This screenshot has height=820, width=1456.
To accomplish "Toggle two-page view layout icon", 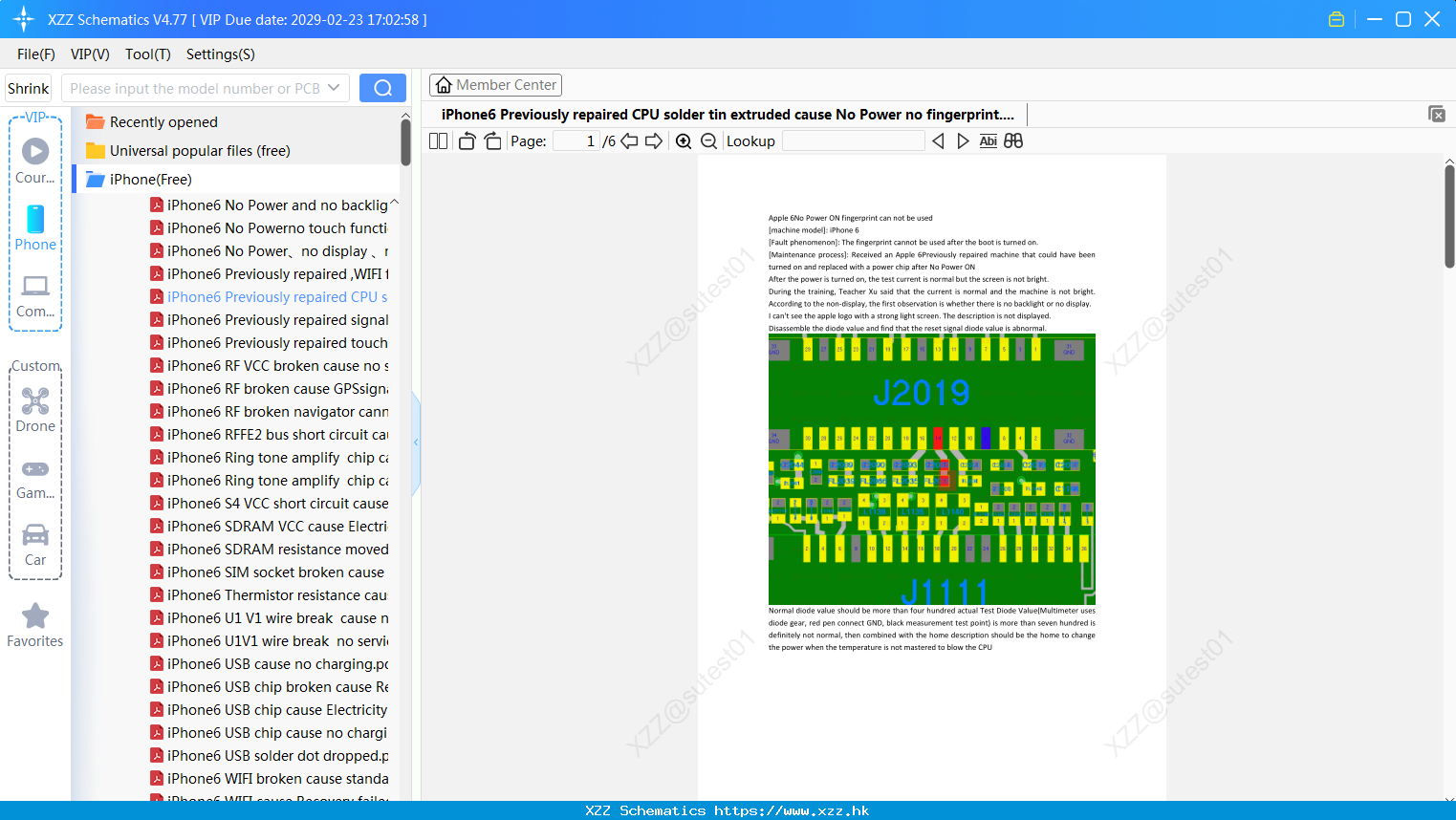I will pos(438,140).
